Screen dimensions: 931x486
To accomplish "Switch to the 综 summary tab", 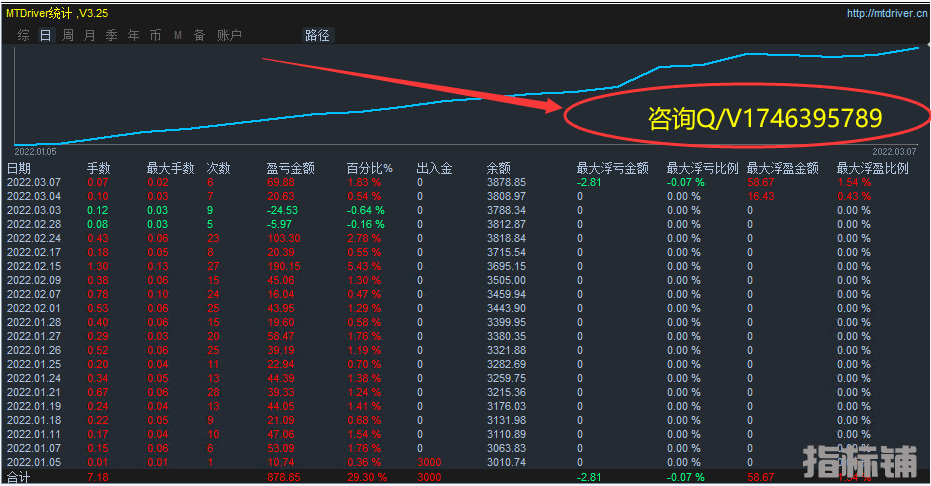I will pyautogui.click(x=23, y=35).
